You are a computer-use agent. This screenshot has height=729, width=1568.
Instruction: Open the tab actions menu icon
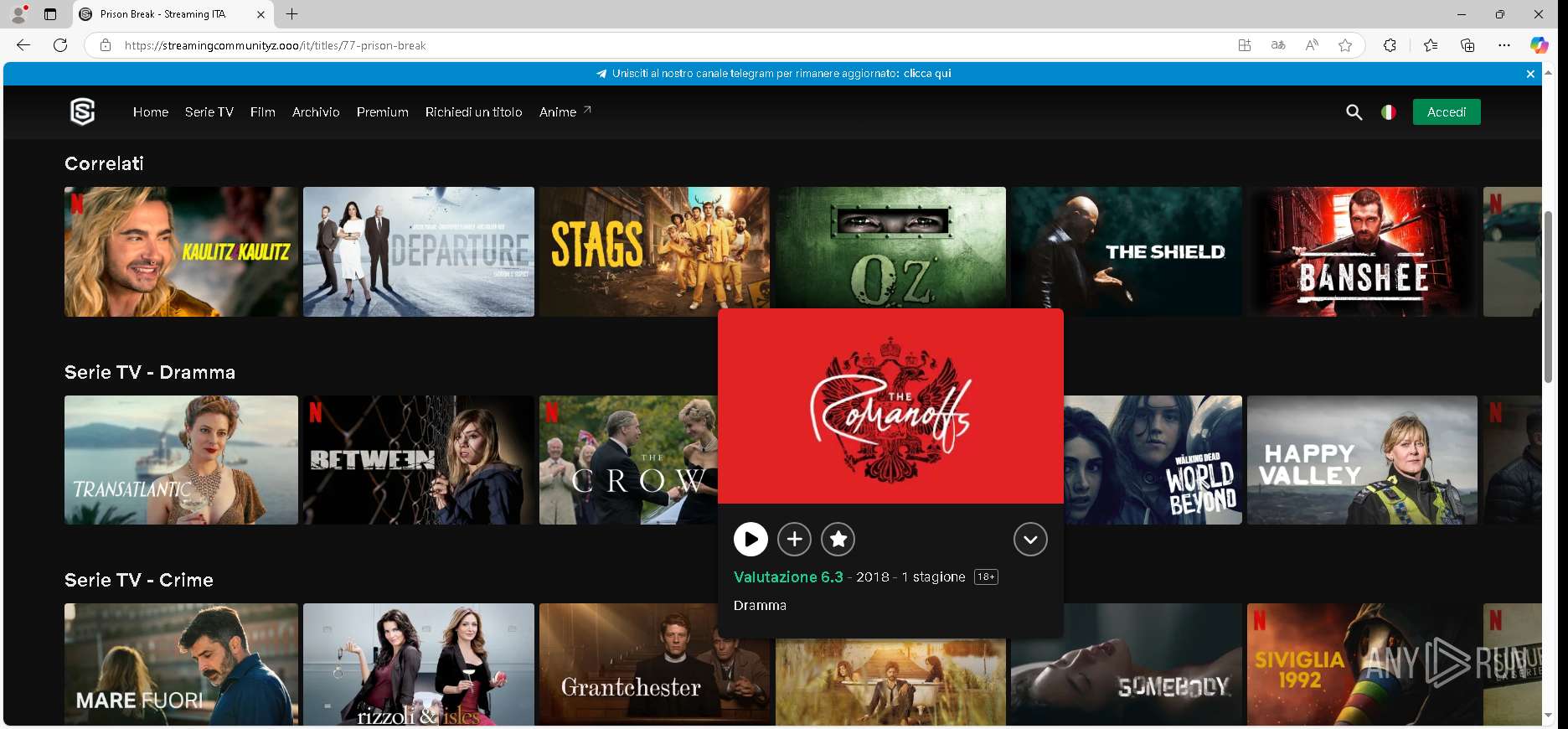coord(50,14)
